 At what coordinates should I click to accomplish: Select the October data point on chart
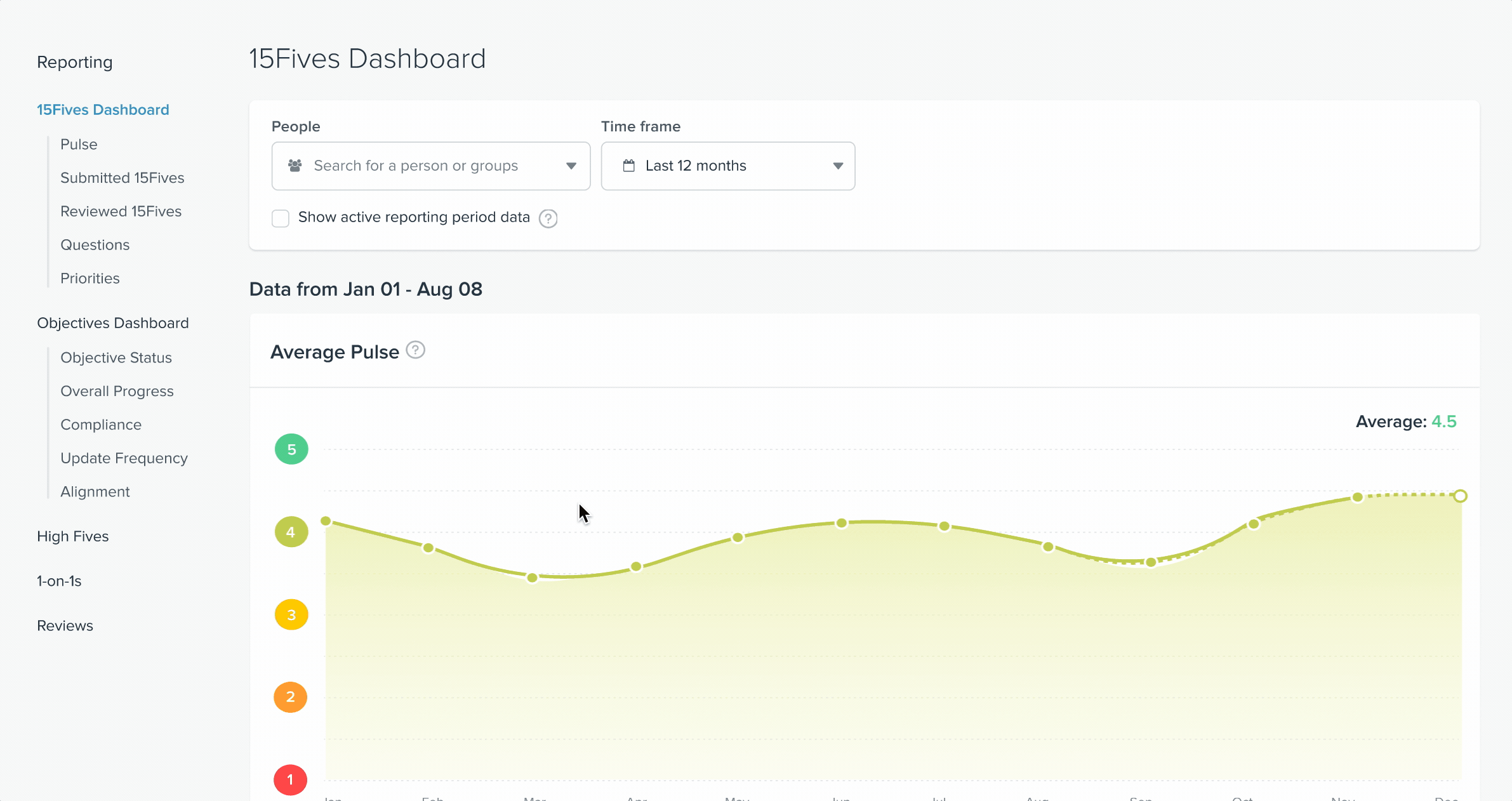click(x=1254, y=524)
